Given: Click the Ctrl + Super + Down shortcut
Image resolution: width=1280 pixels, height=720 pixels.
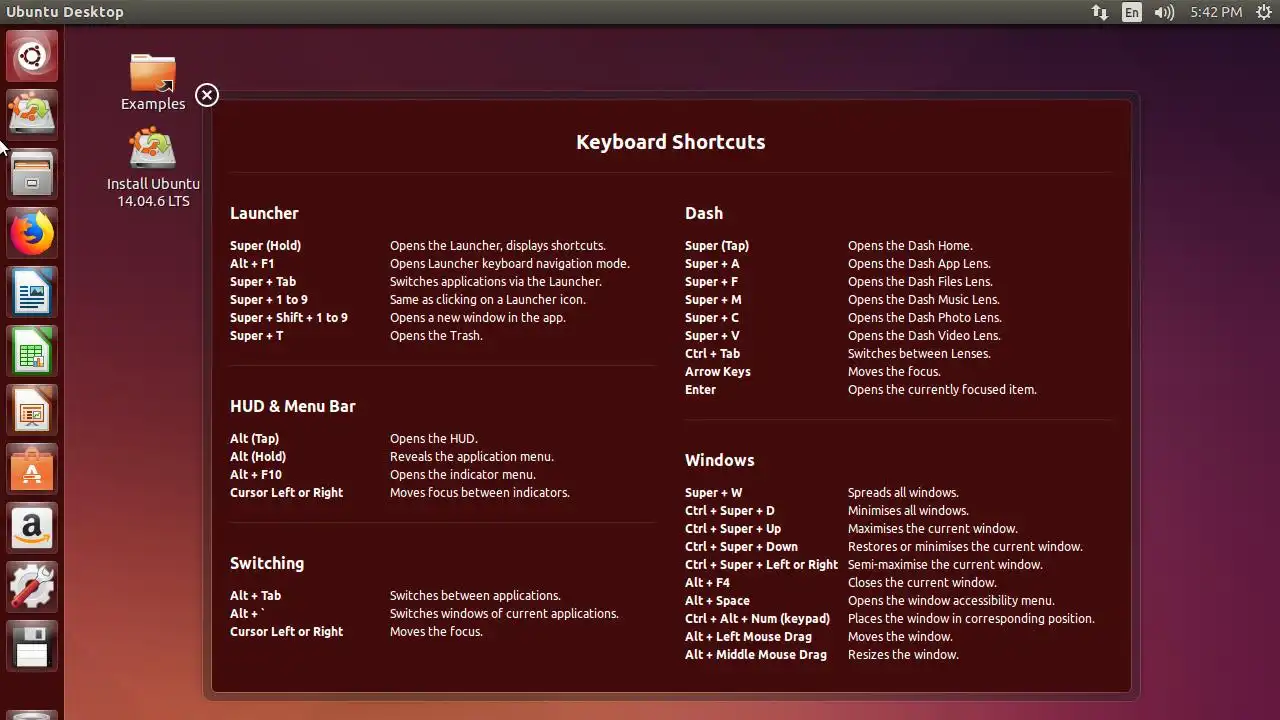Looking at the screenshot, I should pyautogui.click(x=741, y=547).
